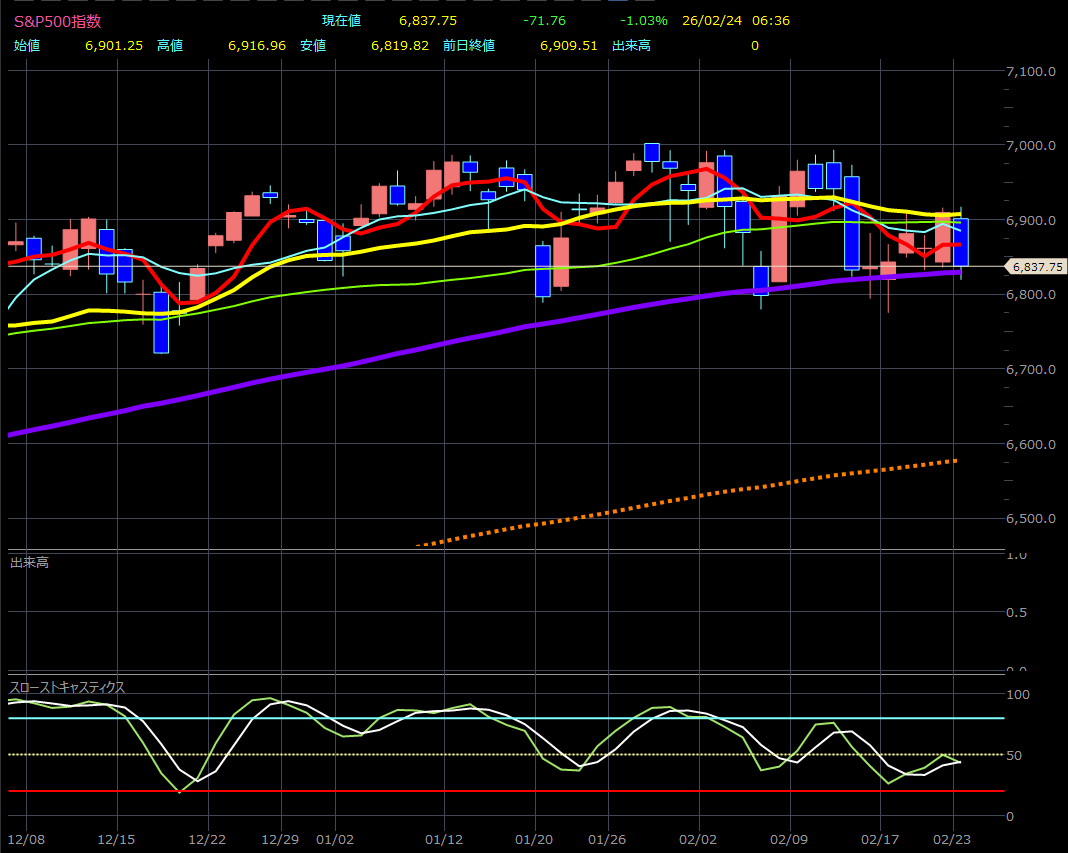Click the S&P500指数 chart title
Viewport: 1068px width, 853px height.
57,21
